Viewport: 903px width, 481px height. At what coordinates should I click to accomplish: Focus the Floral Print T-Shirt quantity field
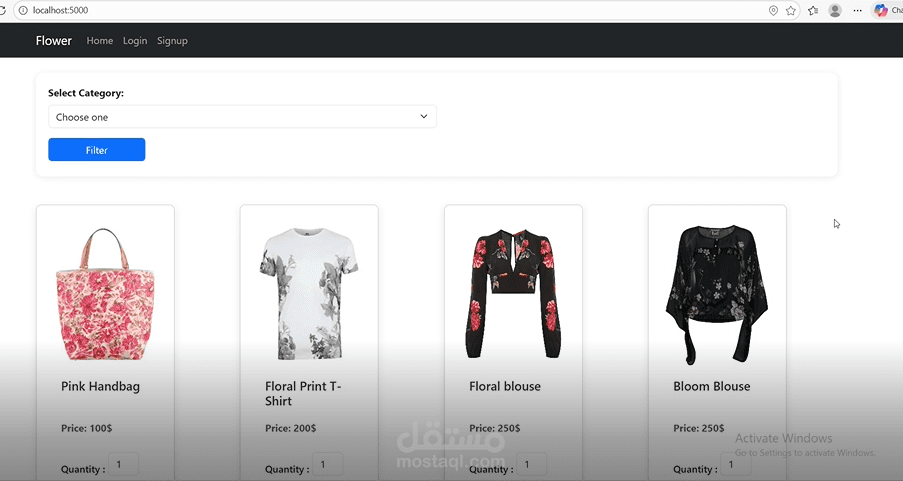pos(328,465)
